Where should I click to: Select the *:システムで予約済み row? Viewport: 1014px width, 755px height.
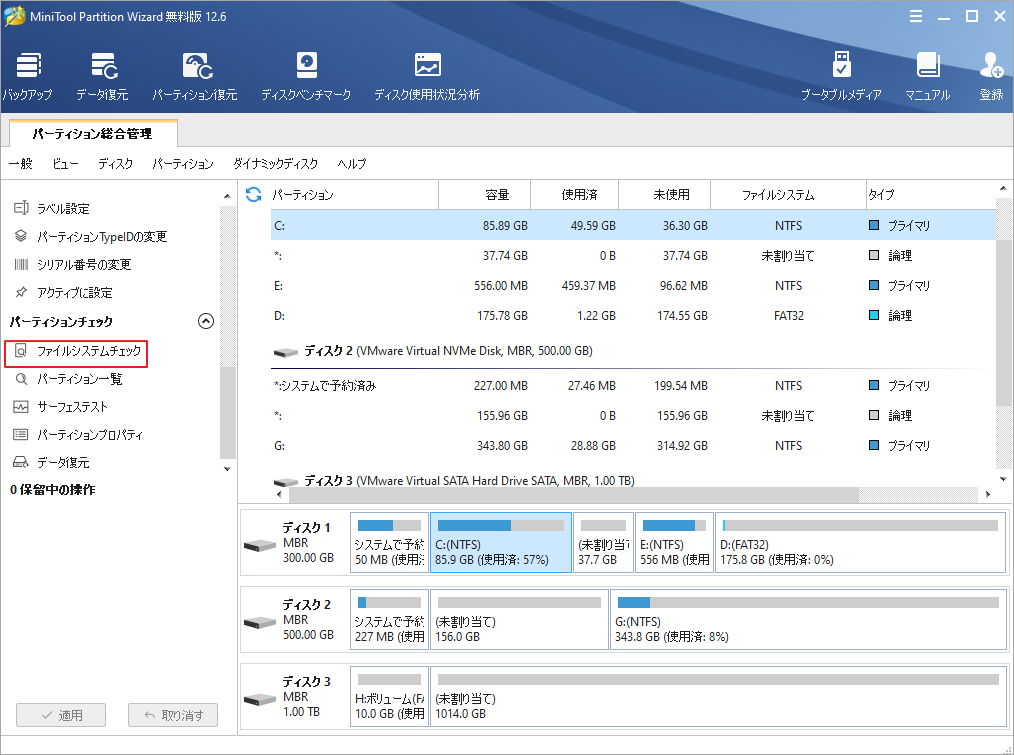(633, 386)
